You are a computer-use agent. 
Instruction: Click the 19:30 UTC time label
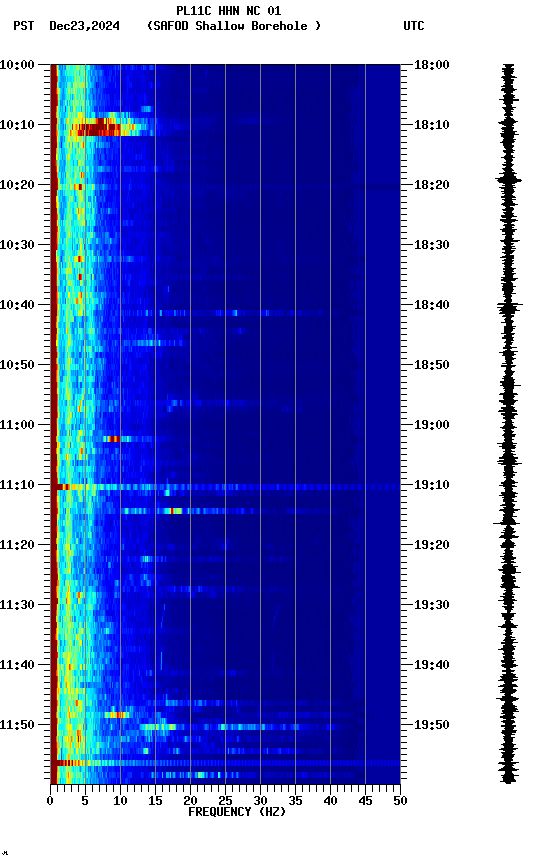(432, 606)
